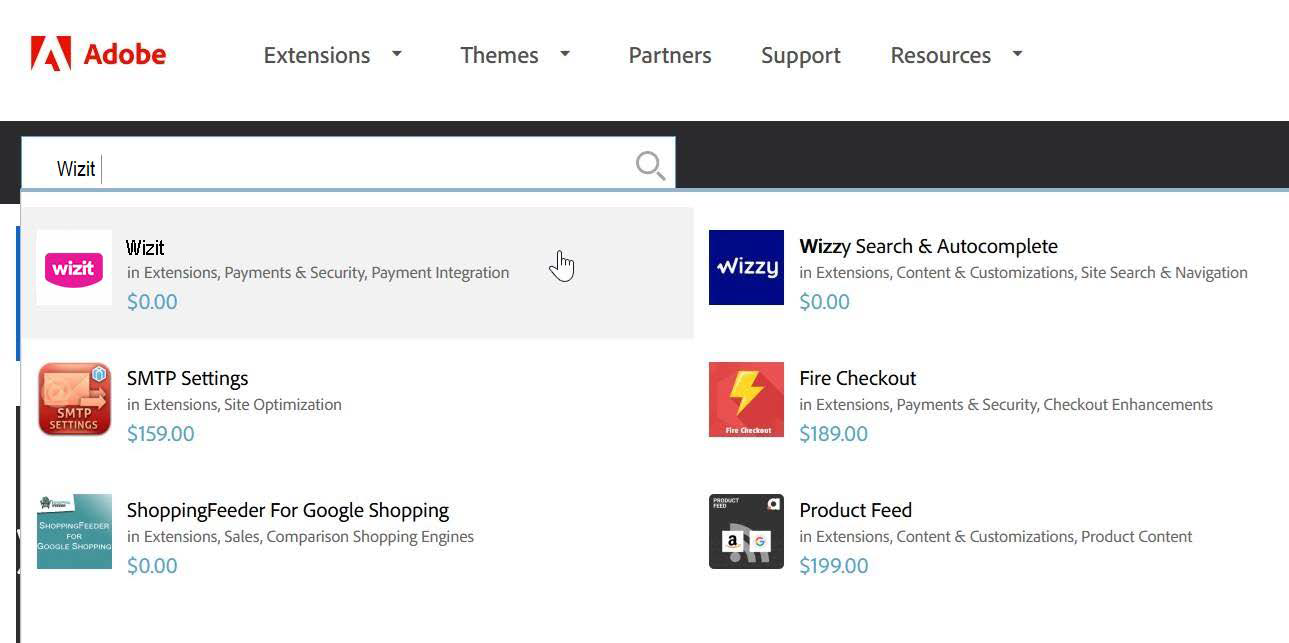1289x643 pixels.
Task: Click the Adobe logo
Action: point(98,54)
